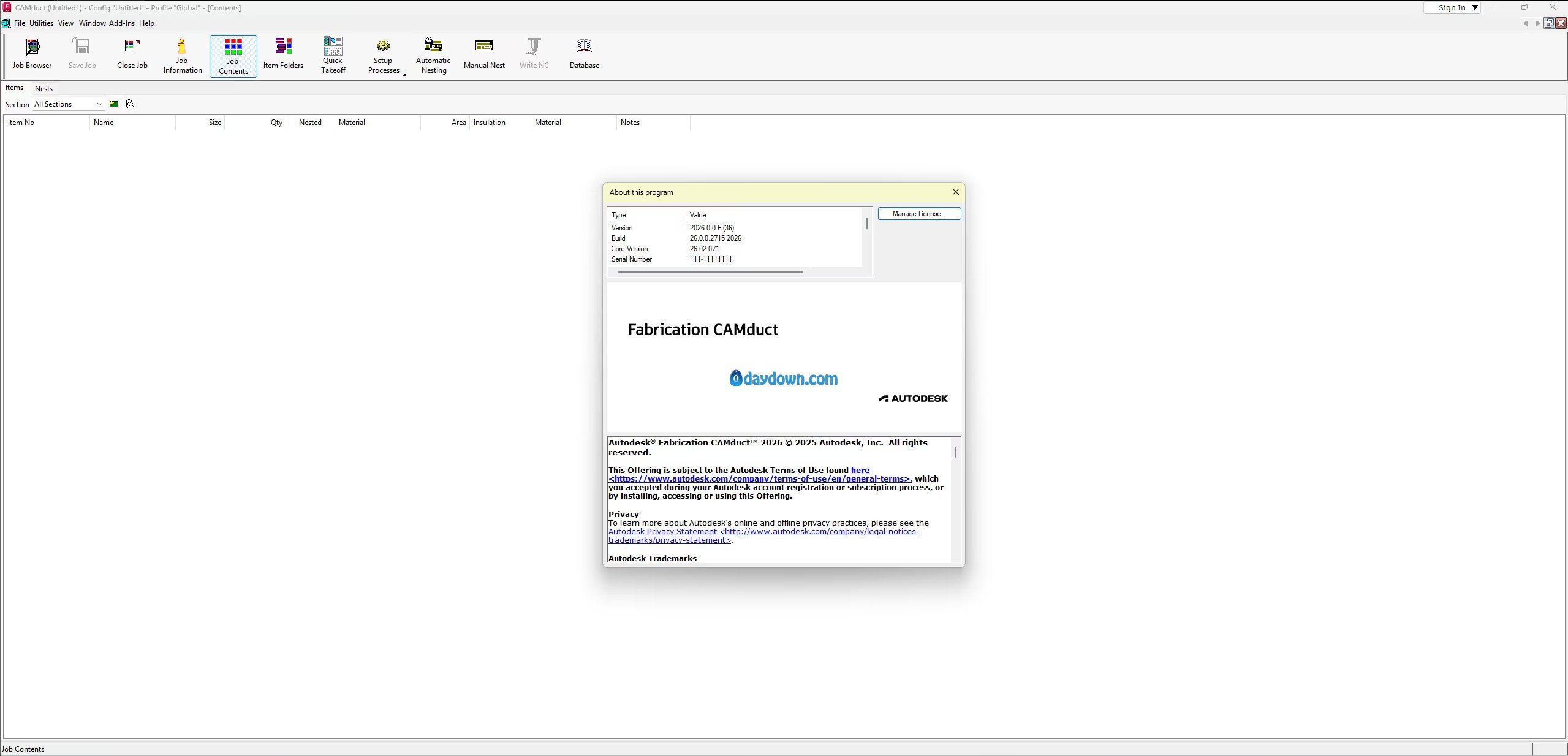Open the general-terms URL link
Image resolution: width=1568 pixels, height=756 pixels.
tap(759, 479)
